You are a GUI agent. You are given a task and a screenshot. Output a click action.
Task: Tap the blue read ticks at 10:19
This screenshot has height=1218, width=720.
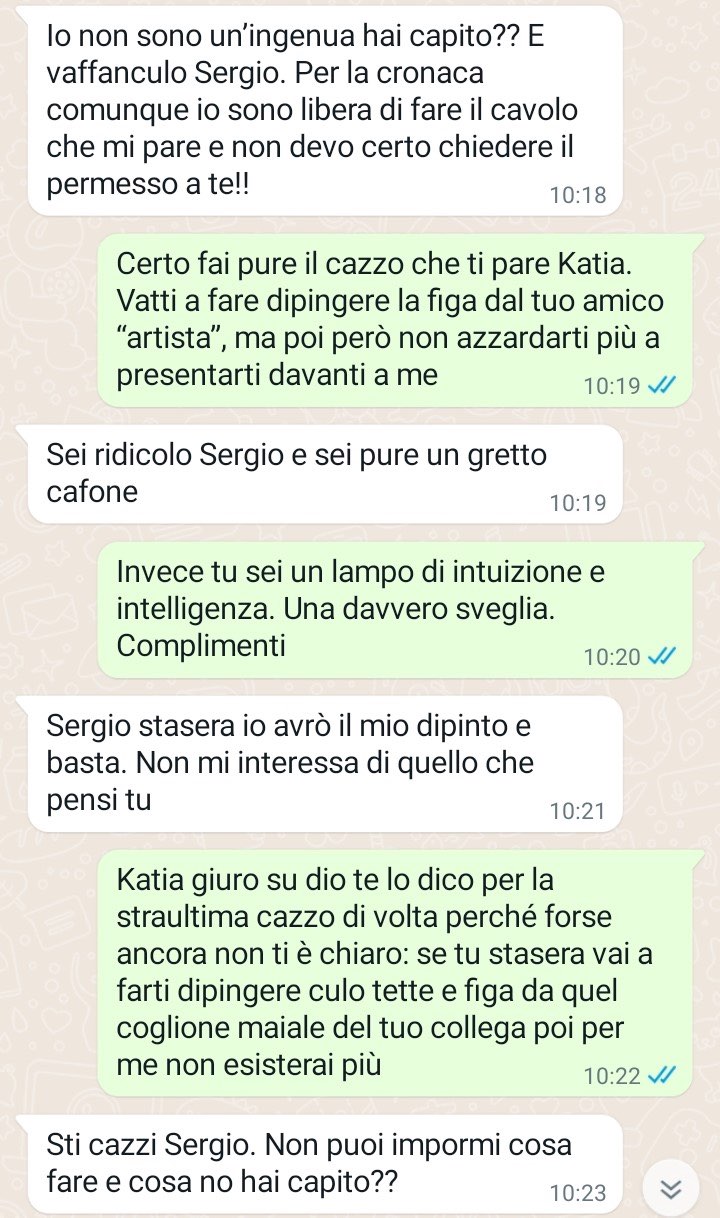663,386
